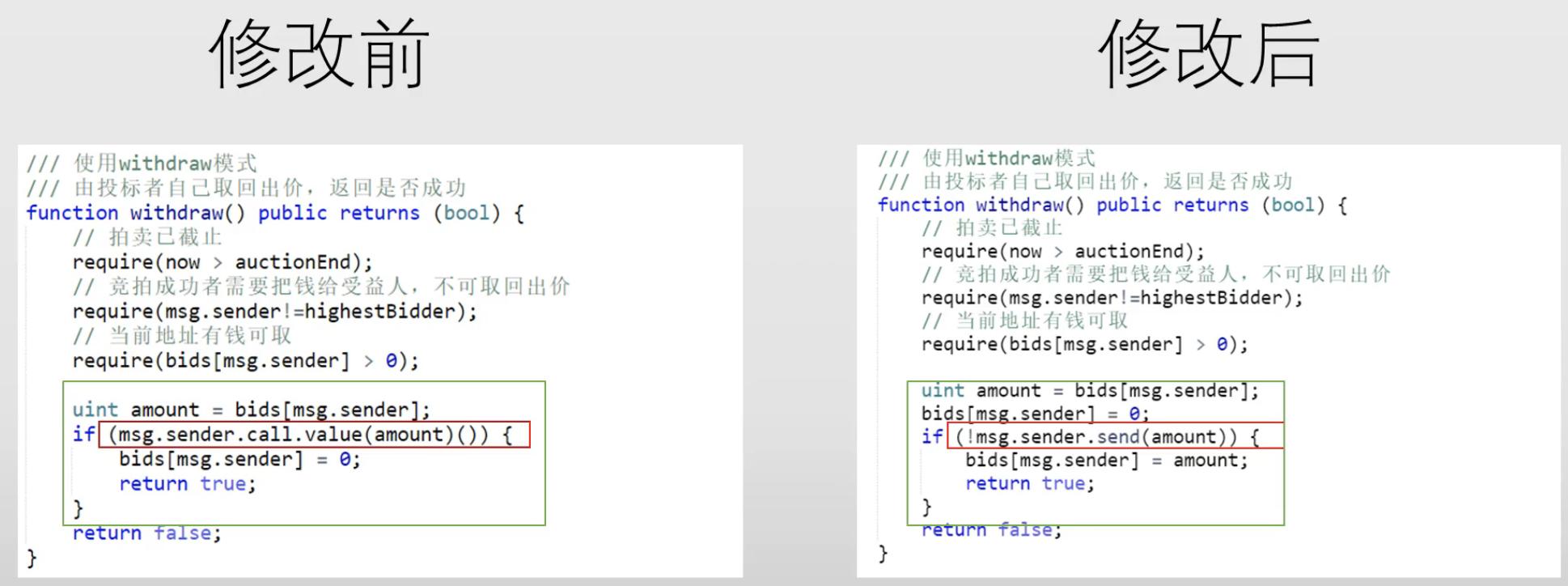Click 'bids[msg.sender] = 0;' above the if in right panel
The width and height of the screenshot is (1568, 586).
(1035, 414)
